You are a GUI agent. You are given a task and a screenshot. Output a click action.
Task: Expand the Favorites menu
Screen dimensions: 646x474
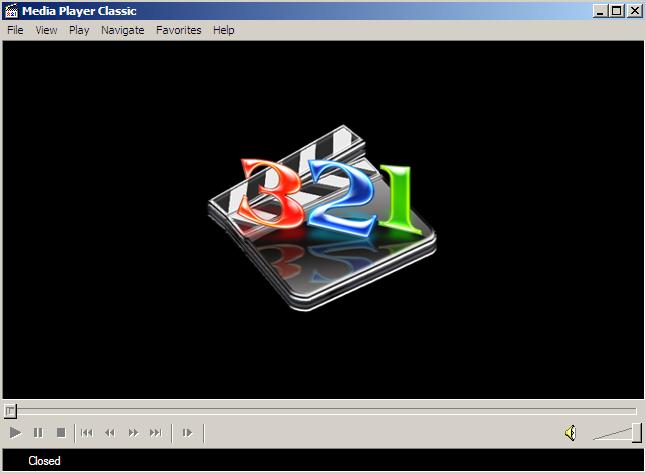[x=178, y=30]
